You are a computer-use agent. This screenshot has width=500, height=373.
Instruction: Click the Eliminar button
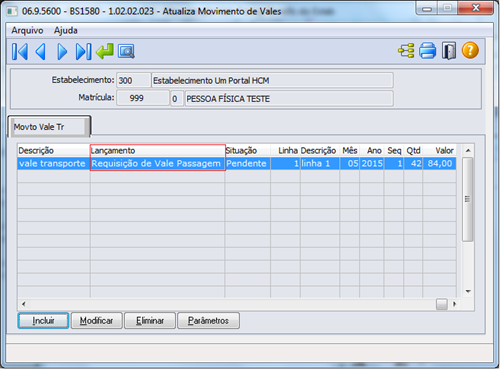click(150, 321)
